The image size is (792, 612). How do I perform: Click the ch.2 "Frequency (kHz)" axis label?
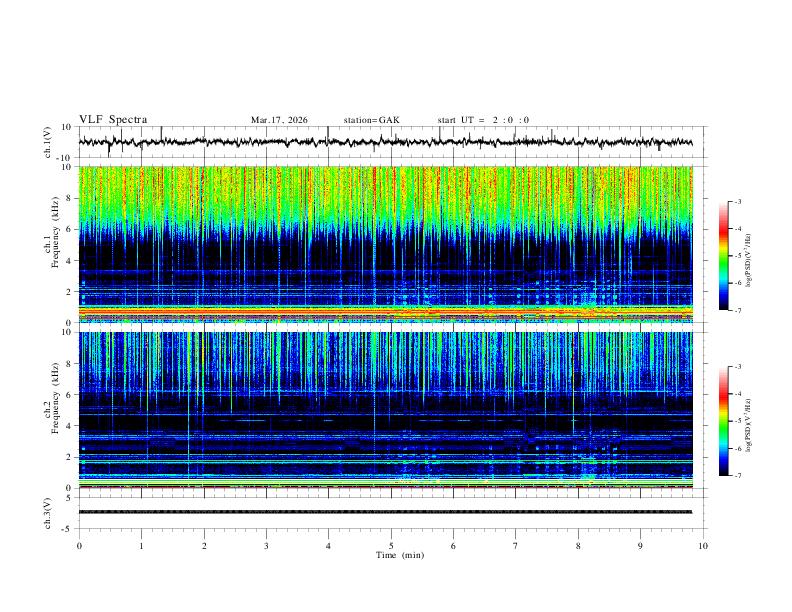point(55,398)
